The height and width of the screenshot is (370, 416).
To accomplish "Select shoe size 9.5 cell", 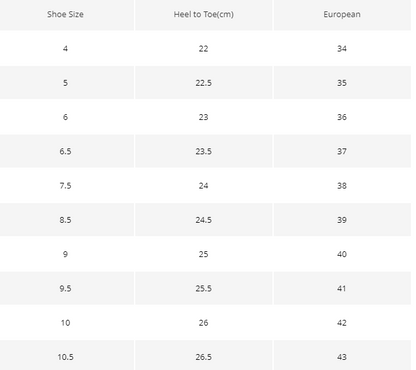I will coord(65,288).
